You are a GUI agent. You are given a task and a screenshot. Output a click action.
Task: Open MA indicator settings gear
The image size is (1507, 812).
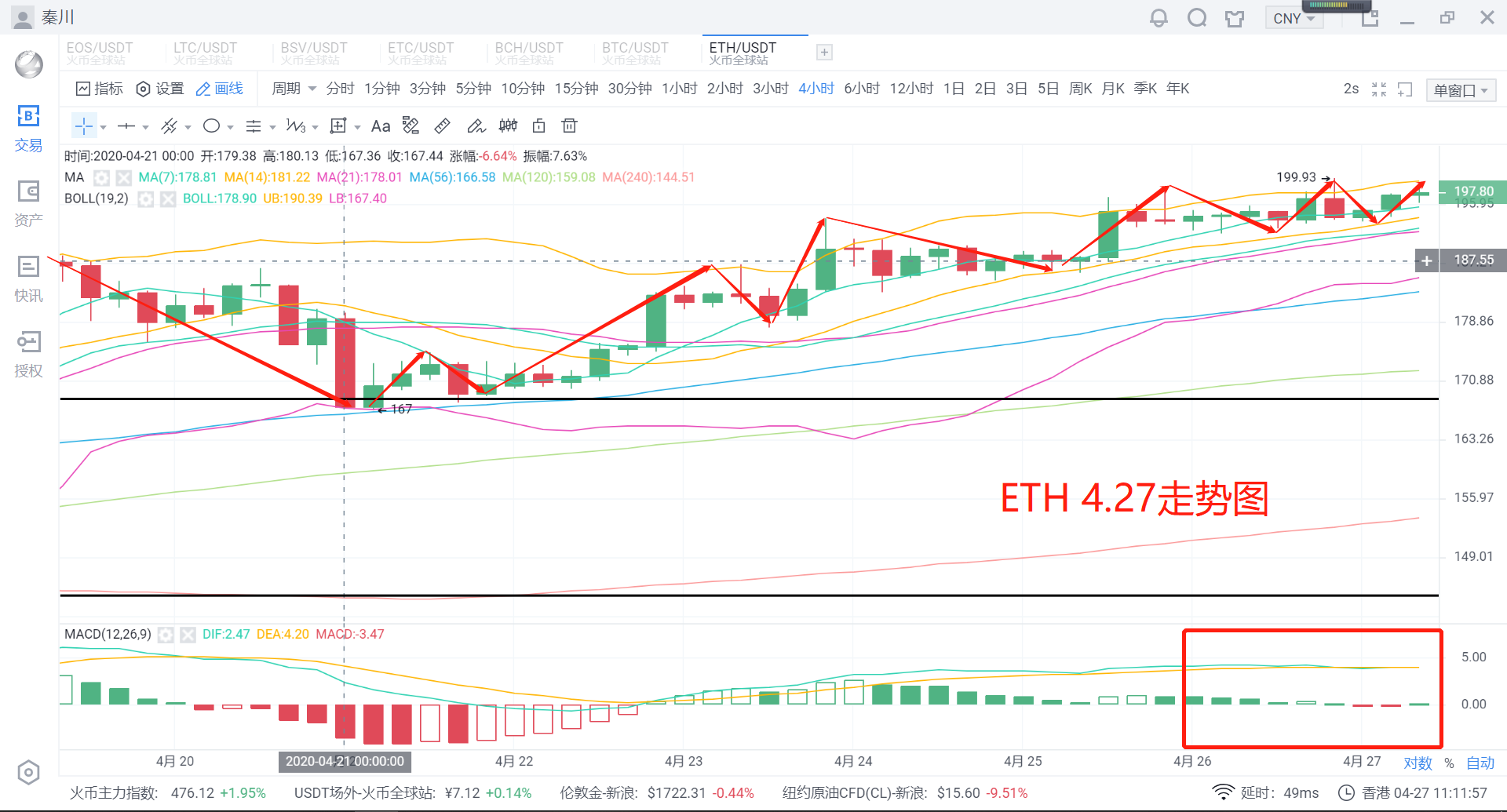click(x=101, y=177)
